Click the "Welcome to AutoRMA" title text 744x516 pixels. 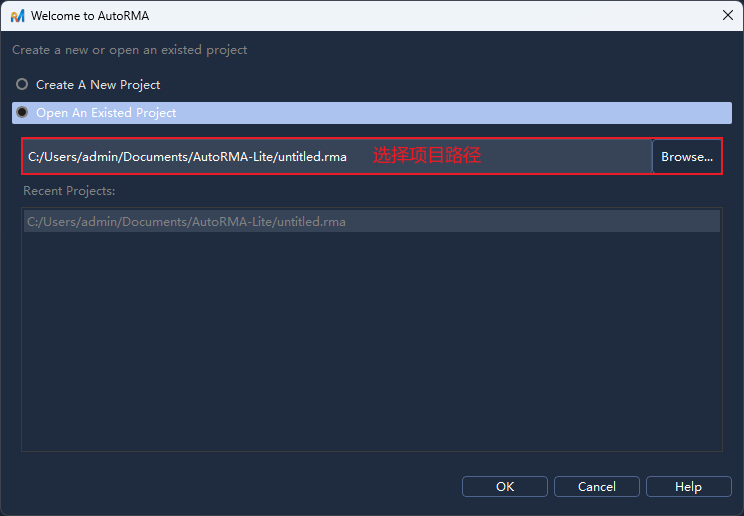pyautogui.click(x=90, y=16)
